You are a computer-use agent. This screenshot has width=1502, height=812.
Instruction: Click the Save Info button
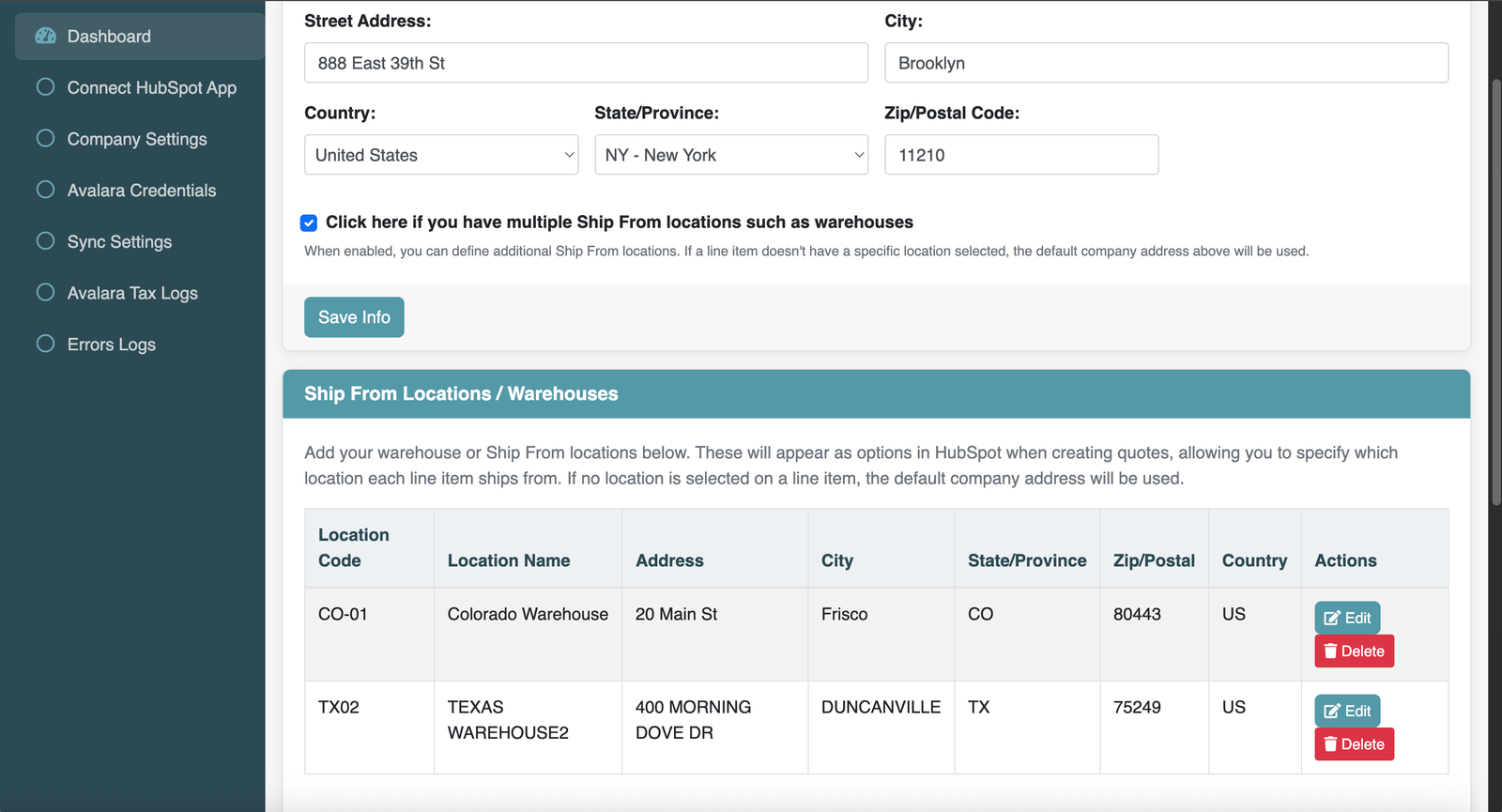(354, 317)
